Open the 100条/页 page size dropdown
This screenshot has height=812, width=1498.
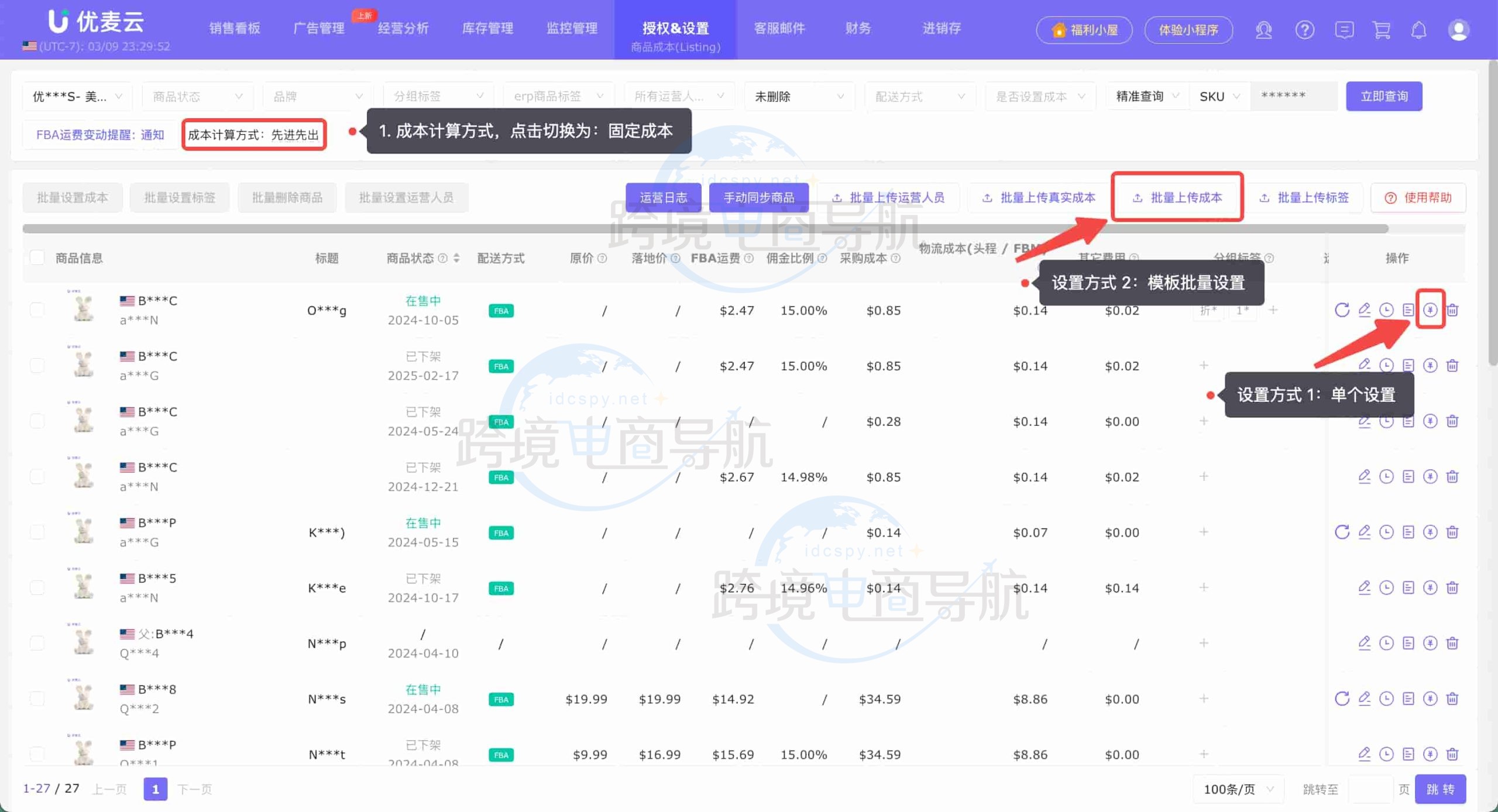click(1238, 789)
